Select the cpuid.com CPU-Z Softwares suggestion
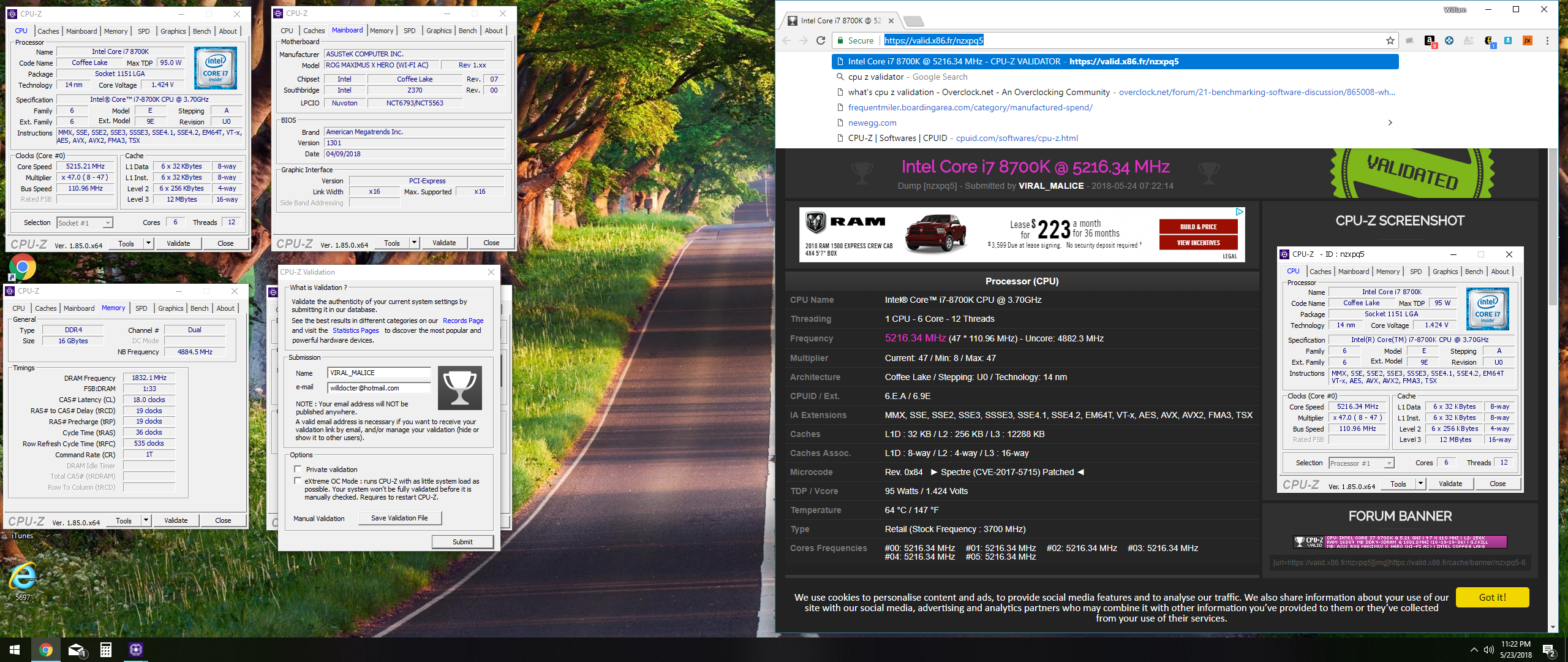Viewport: 1568px width, 662px height. tap(1115, 138)
